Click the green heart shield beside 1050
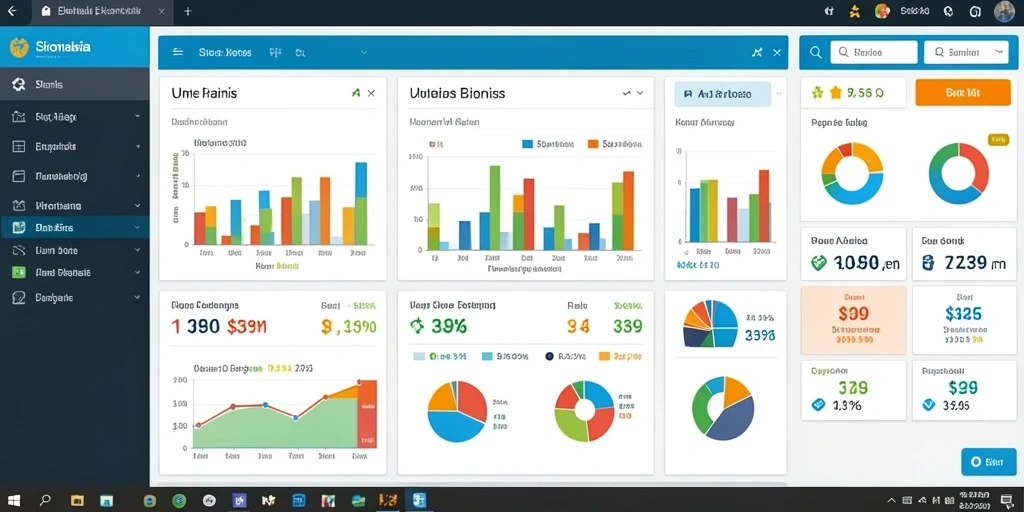1024x512 pixels. [x=818, y=263]
